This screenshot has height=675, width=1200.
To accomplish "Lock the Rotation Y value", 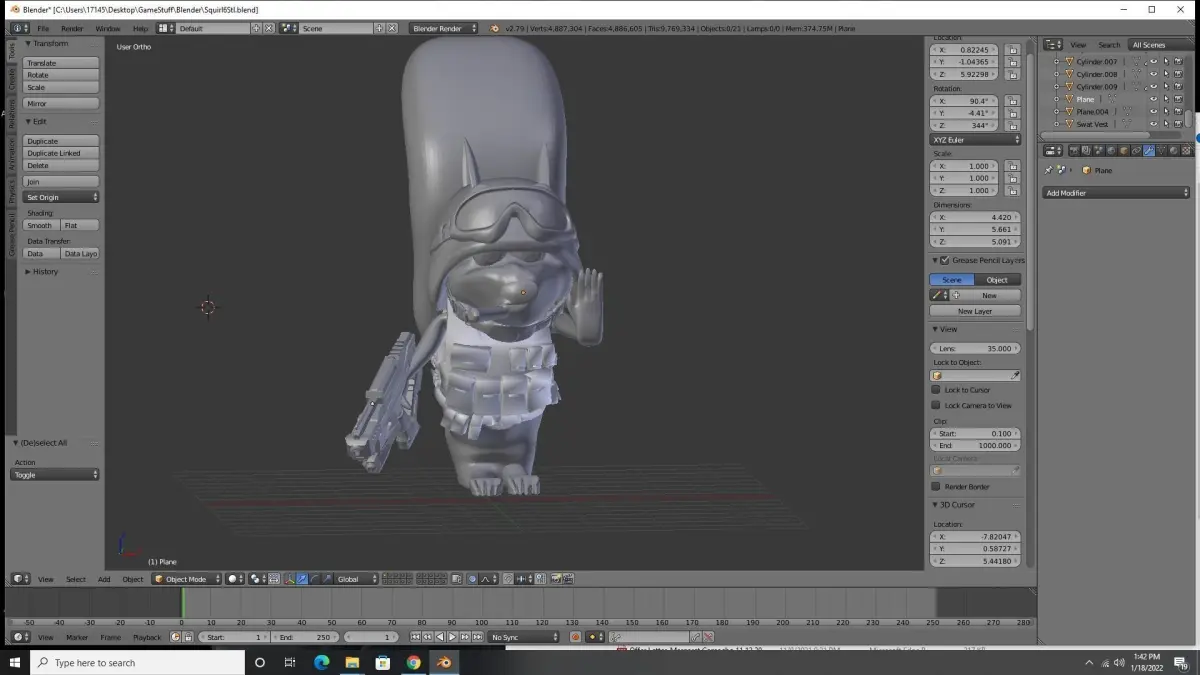I will click(x=1012, y=113).
